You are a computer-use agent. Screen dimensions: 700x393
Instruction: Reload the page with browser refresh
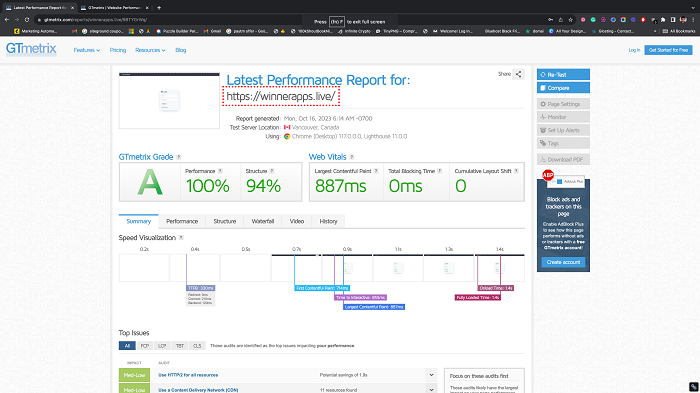point(27,20)
